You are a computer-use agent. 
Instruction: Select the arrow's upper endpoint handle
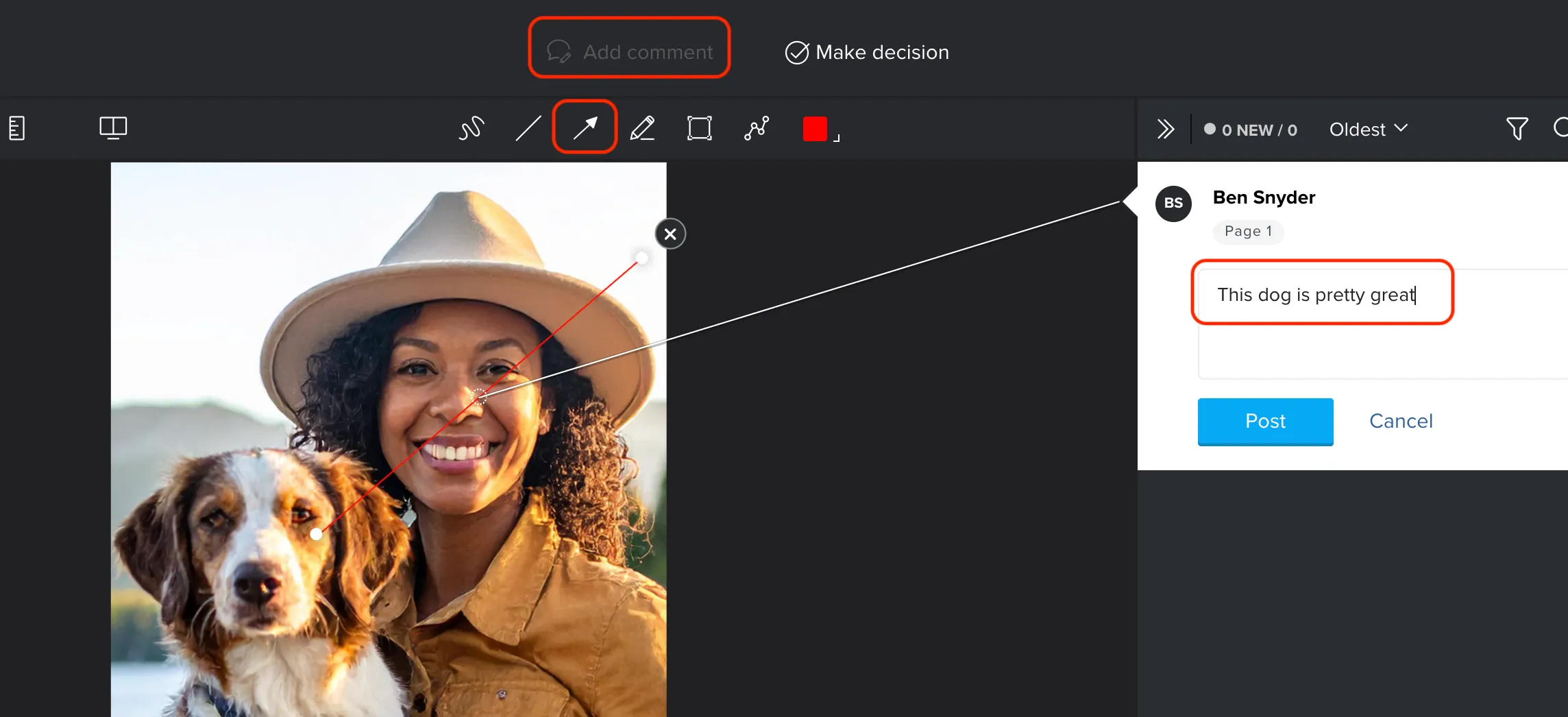(x=642, y=258)
